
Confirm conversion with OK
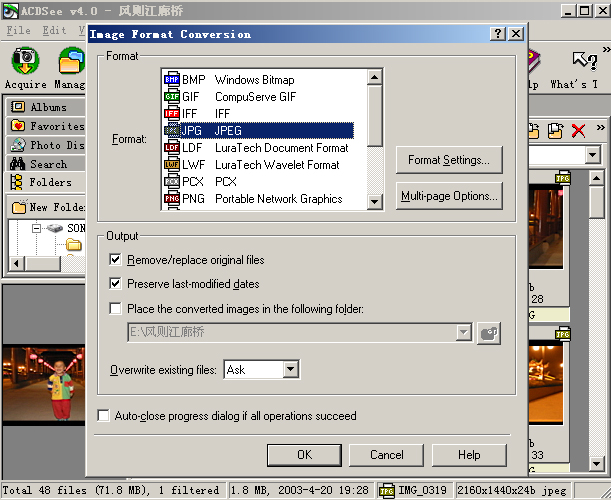pos(304,455)
